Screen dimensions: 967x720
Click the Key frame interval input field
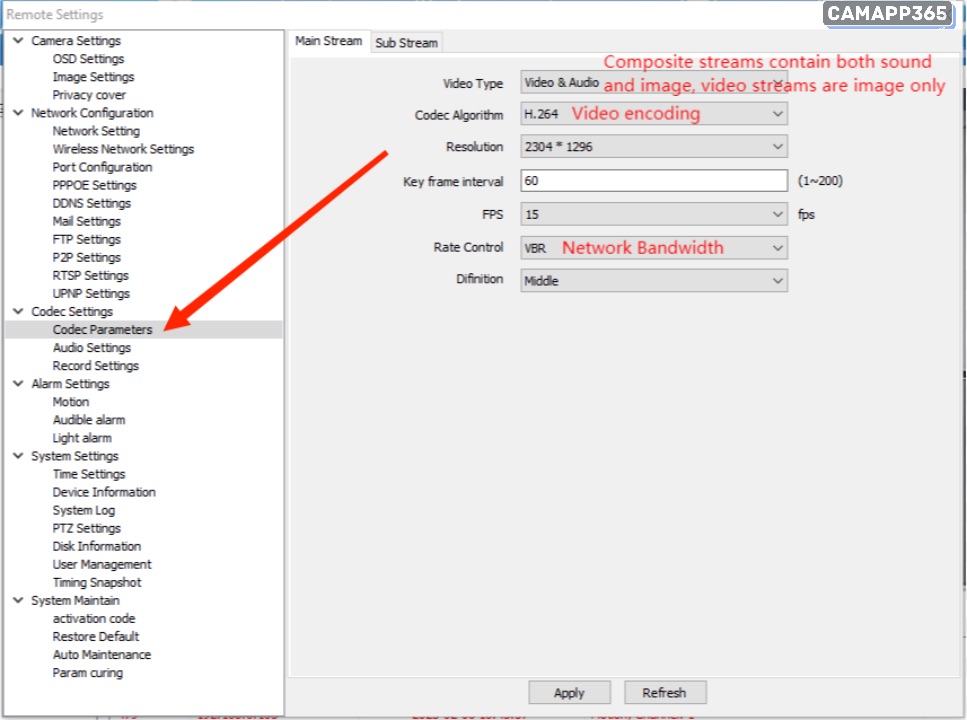(x=654, y=181)
